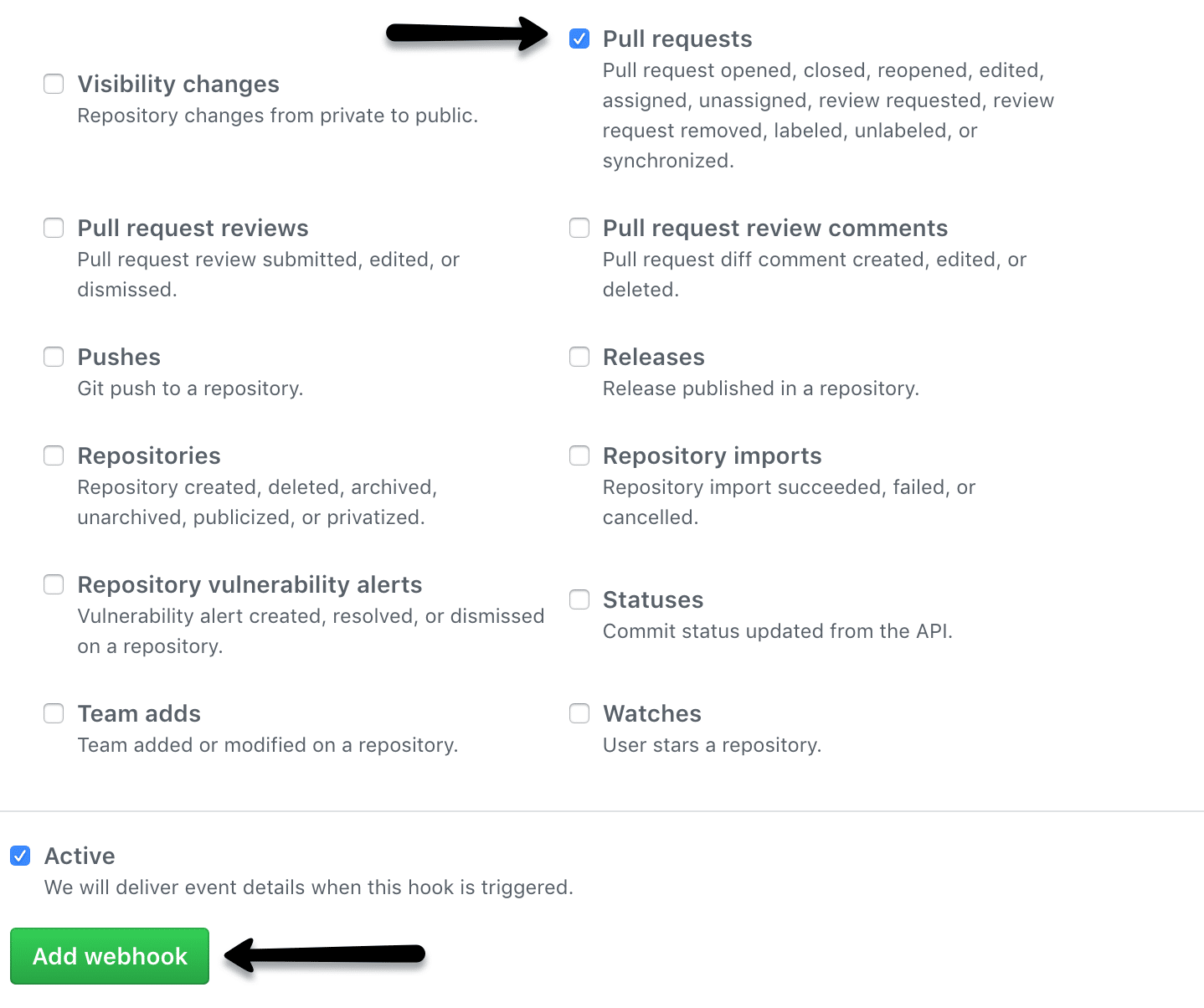Click the Statuses heading label
1204x1008 pixels.
click(x=653, y=599)
